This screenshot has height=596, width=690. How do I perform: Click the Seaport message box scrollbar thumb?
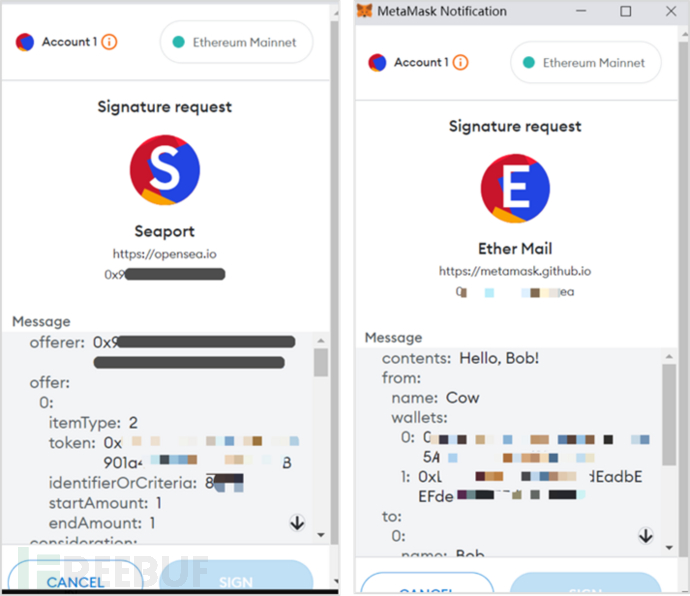tap(321, 362)
